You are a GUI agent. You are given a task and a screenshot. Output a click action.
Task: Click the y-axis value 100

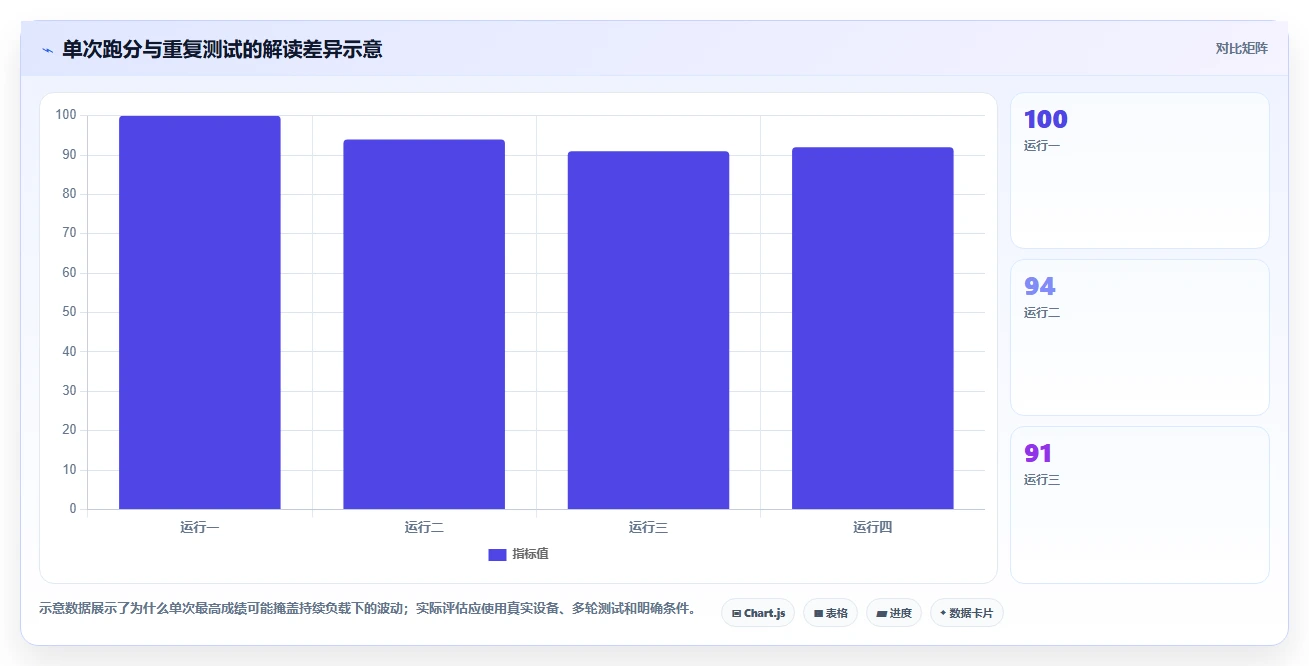tap(66, 115)
